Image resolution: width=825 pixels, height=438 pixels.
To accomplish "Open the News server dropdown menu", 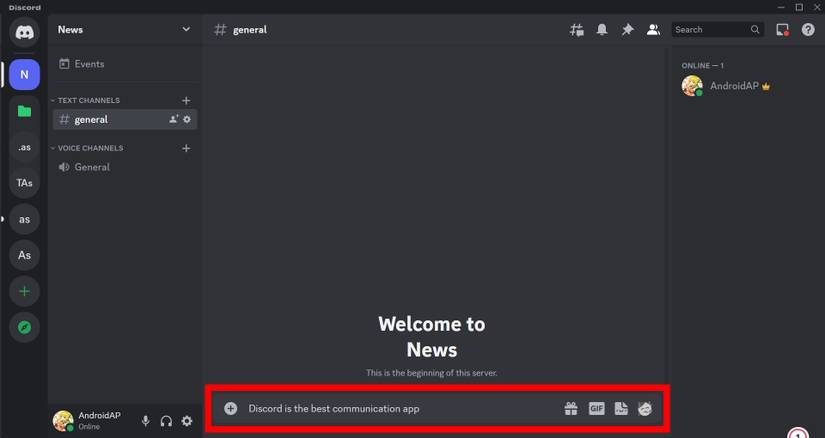I will tap(185, 30).
